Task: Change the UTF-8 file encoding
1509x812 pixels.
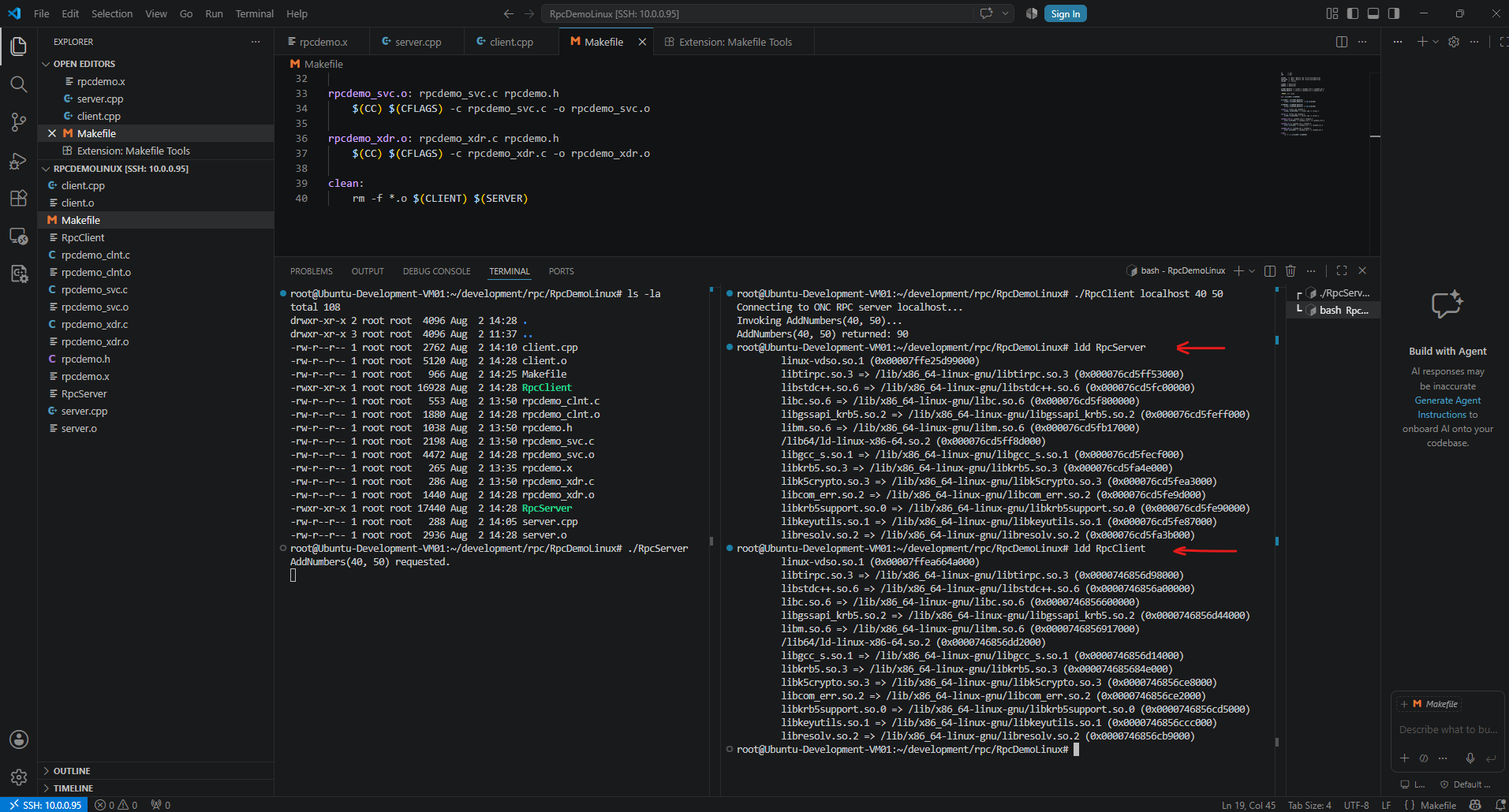Action: point(1357,805)
